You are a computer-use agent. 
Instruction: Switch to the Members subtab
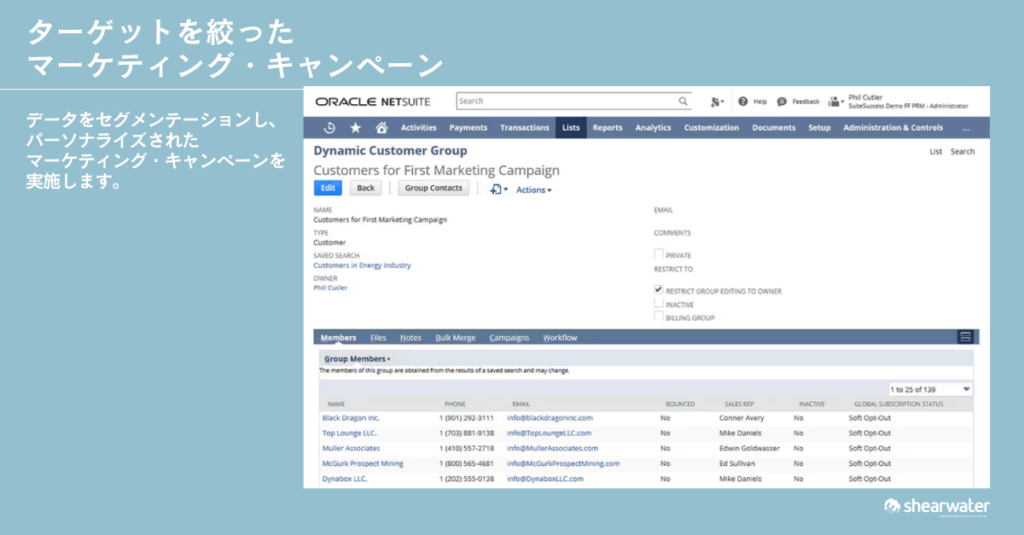[338, 338]
